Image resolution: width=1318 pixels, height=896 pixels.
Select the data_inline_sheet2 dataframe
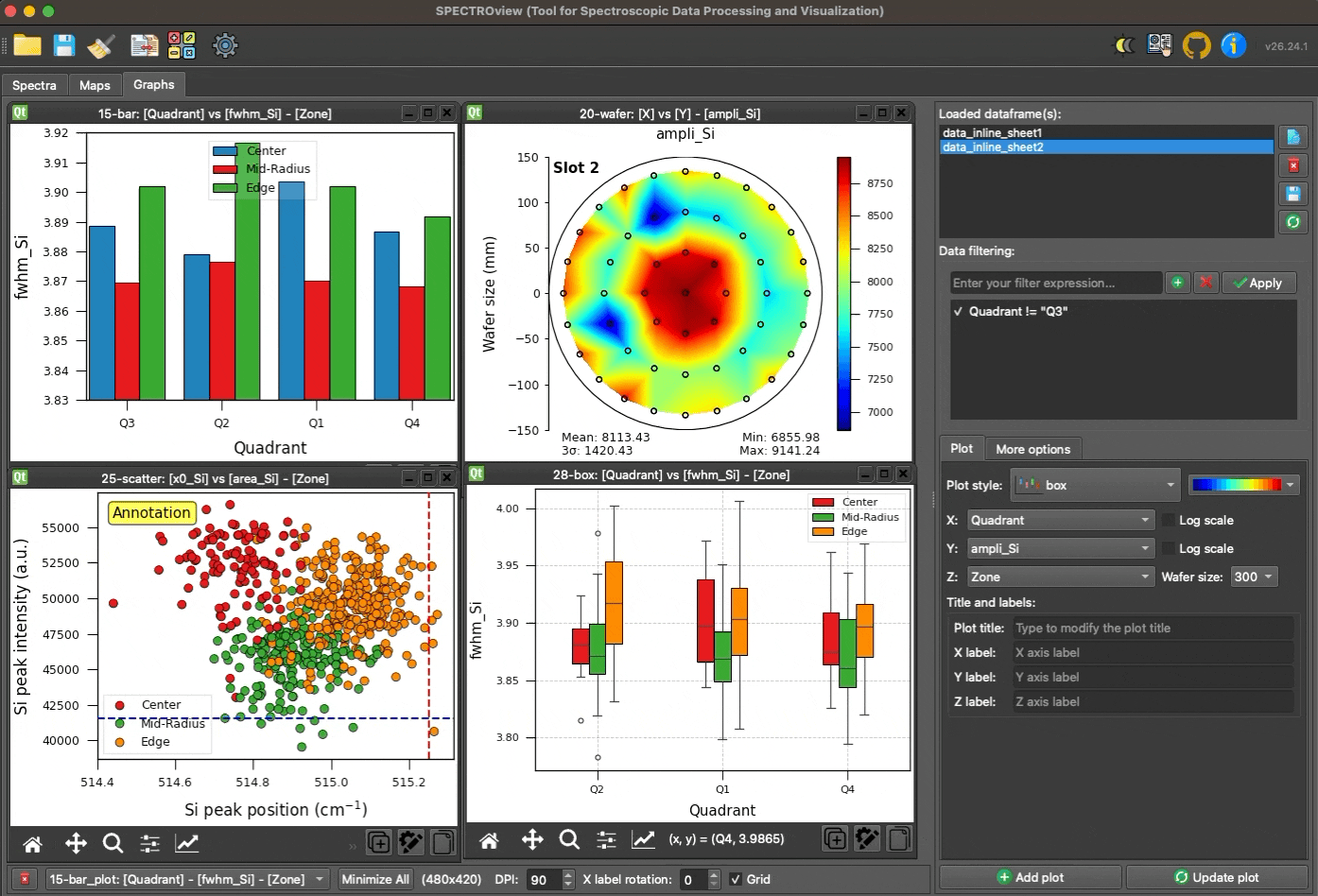tap(1106, 146)
